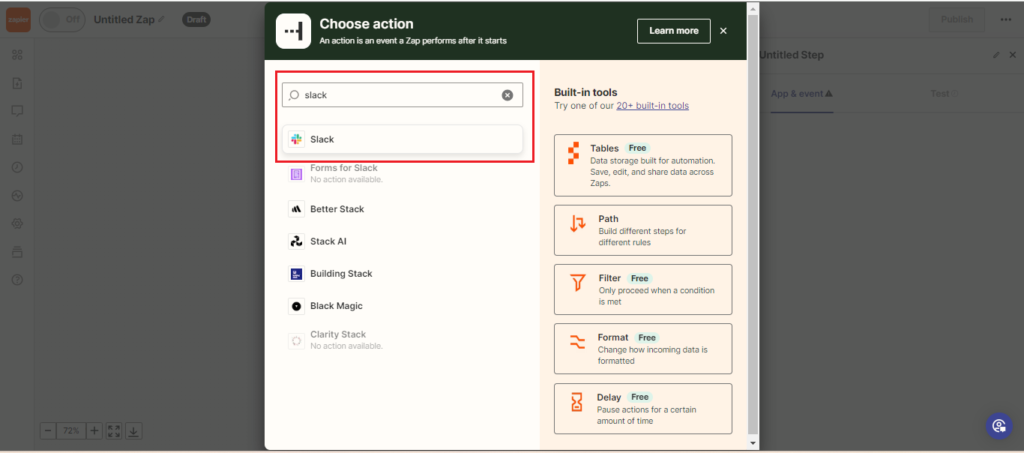
Task: Open the history clock sidebar icon
Action: [18, 167]
